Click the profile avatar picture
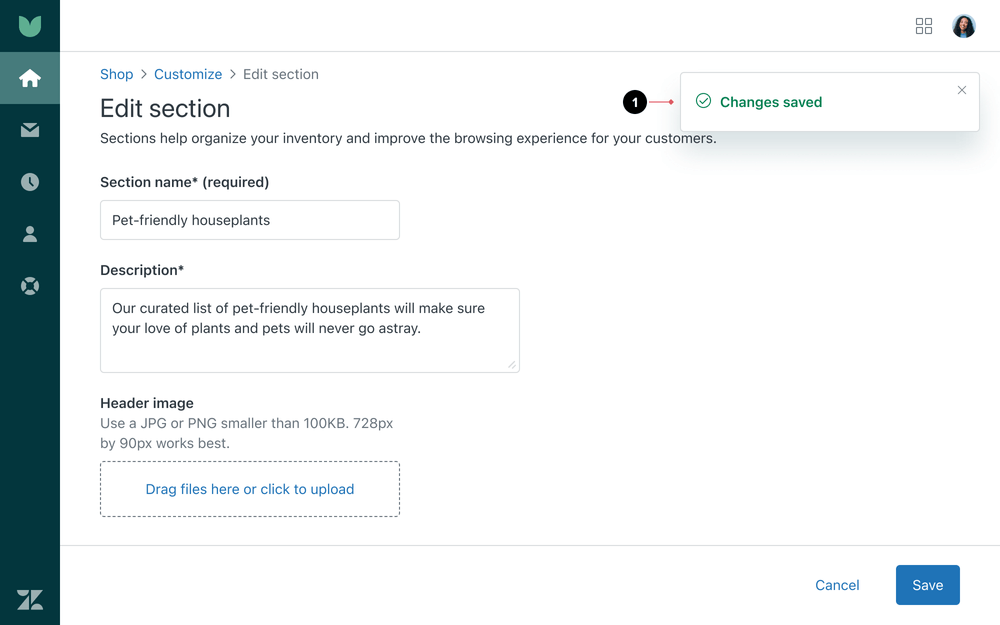Viewport: 1000px width, 625px height. coord(963,26)
